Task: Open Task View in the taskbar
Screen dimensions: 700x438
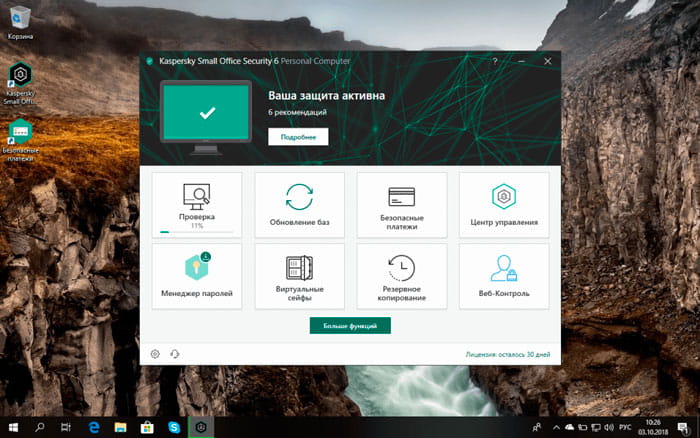Action: click(x=66, y=427)
